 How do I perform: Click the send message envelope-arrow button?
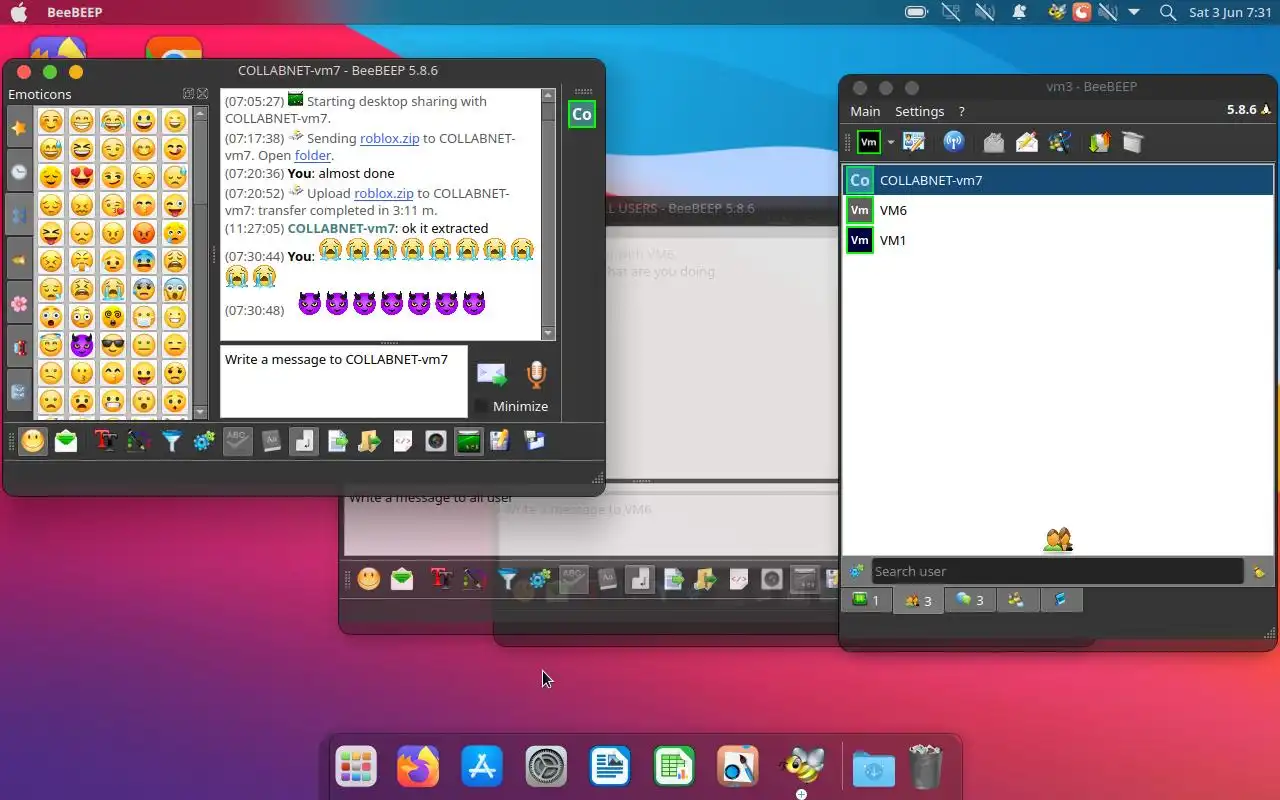pos(491,375)
